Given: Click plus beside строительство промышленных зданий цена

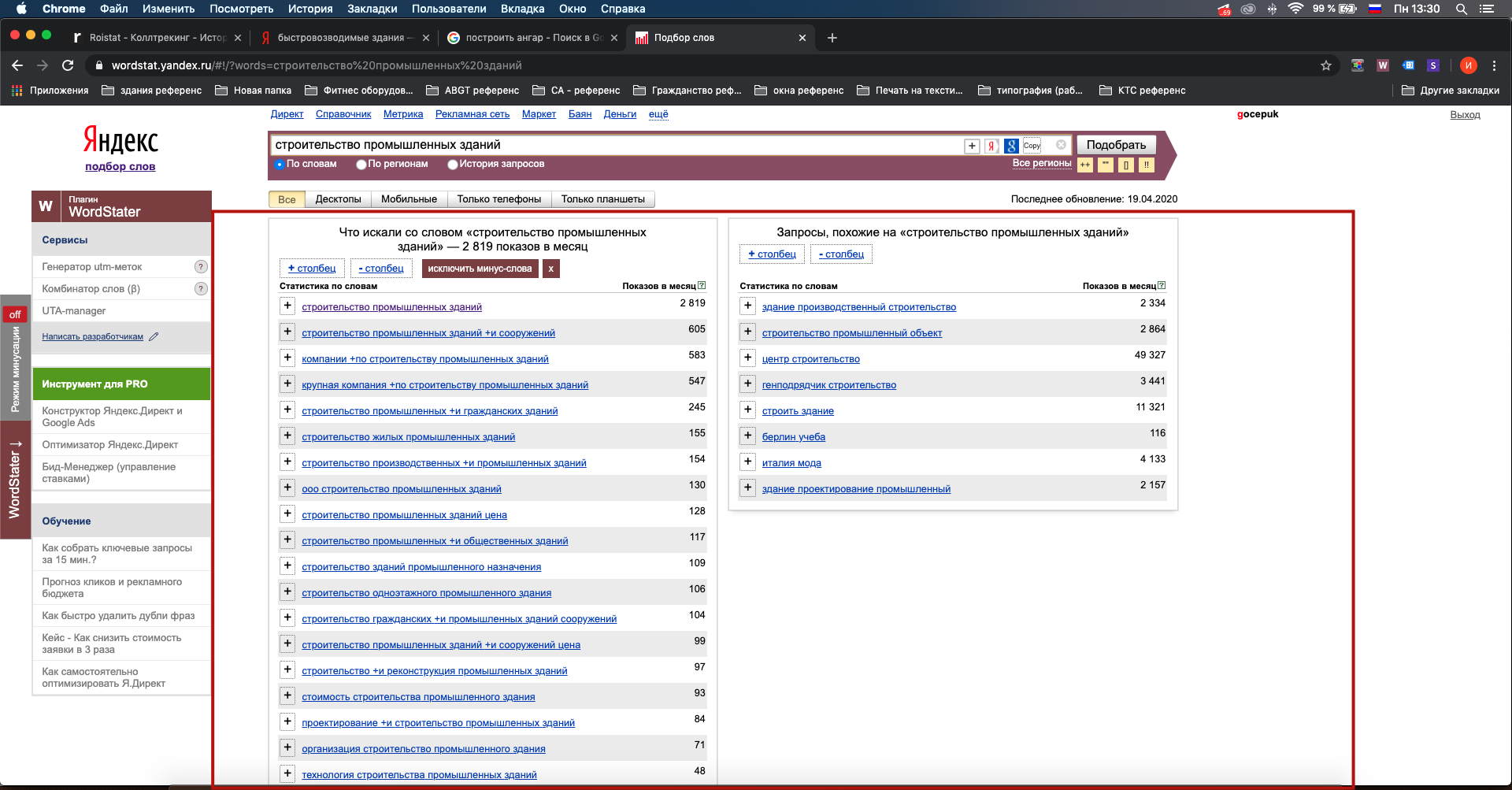Looking at the screenshot, I should (x=287, y=514).
